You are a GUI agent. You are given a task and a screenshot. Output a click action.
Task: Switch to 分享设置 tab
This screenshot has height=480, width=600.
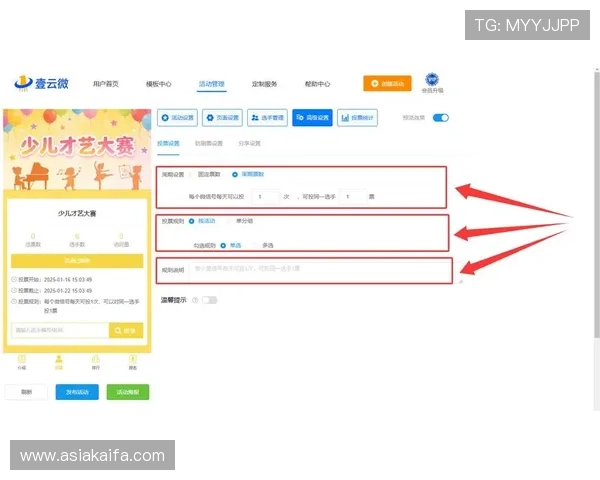249,144
